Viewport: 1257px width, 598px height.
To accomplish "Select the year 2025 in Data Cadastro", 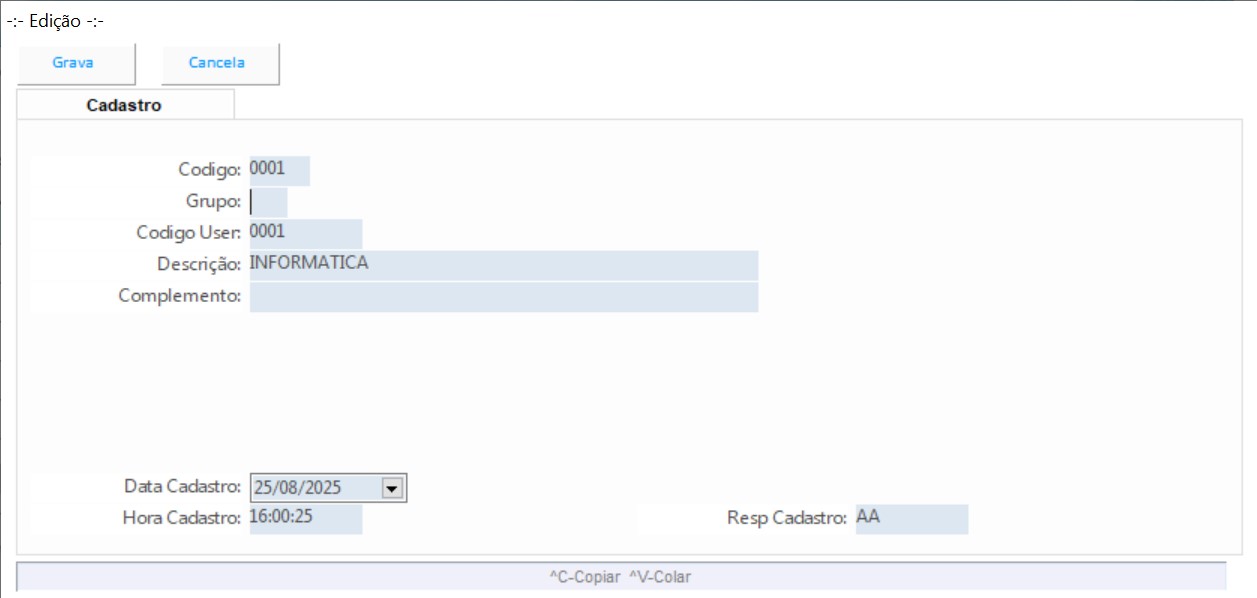I will tap(322, 488).
